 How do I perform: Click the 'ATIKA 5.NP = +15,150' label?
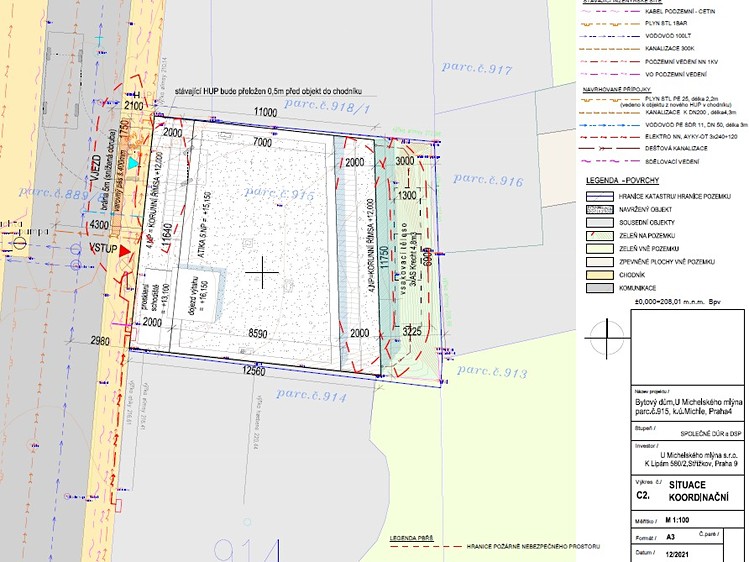click(203, 225)
